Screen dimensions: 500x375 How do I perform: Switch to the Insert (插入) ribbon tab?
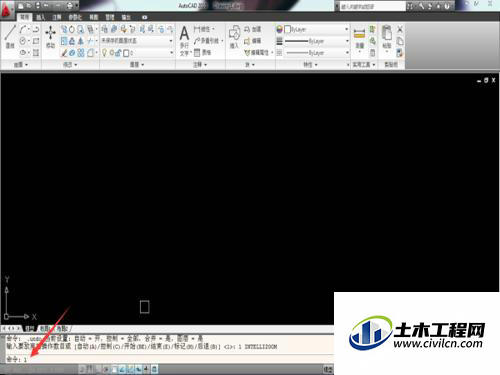(x=40, y=17)
